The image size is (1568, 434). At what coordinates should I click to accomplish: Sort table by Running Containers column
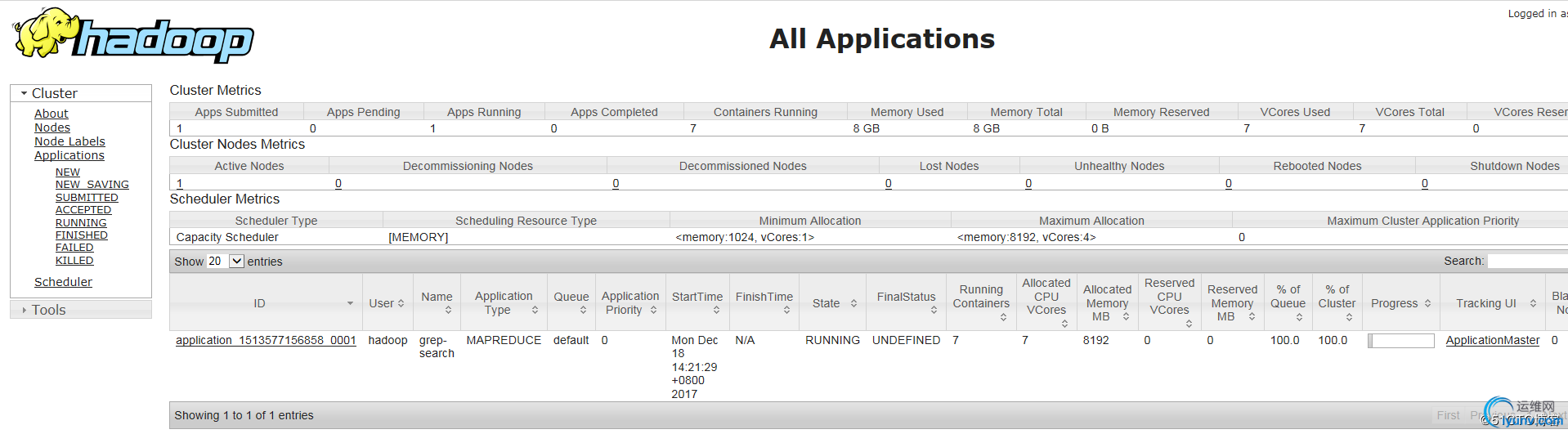pos(981,303)
